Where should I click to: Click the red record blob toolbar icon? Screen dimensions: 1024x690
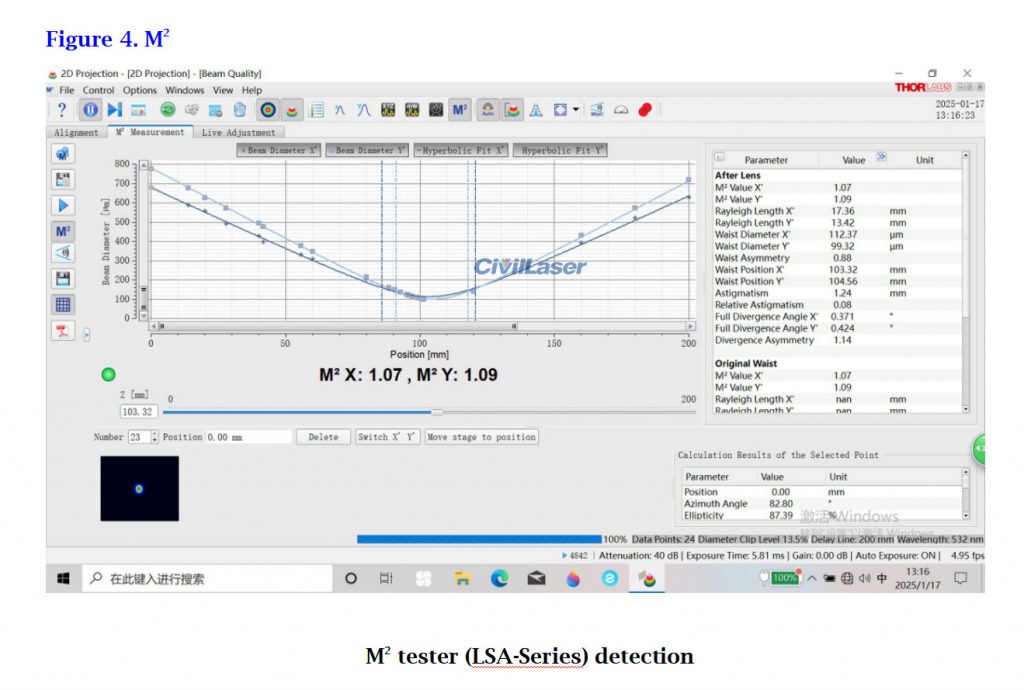645,110
